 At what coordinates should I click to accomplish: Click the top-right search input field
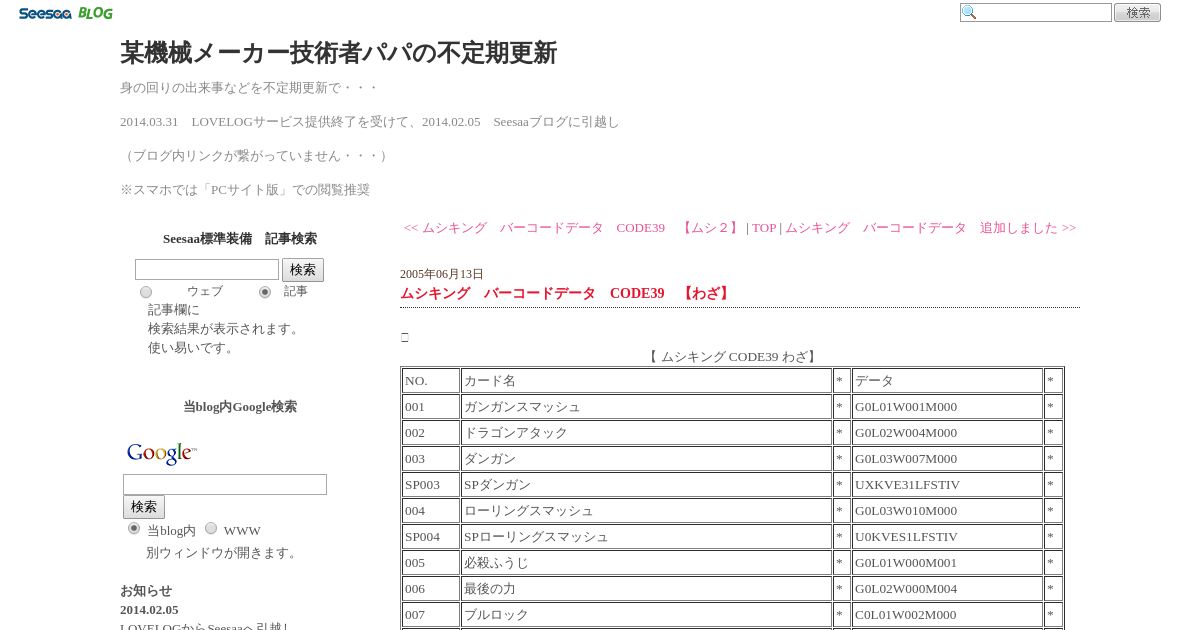coord(1036,13)
